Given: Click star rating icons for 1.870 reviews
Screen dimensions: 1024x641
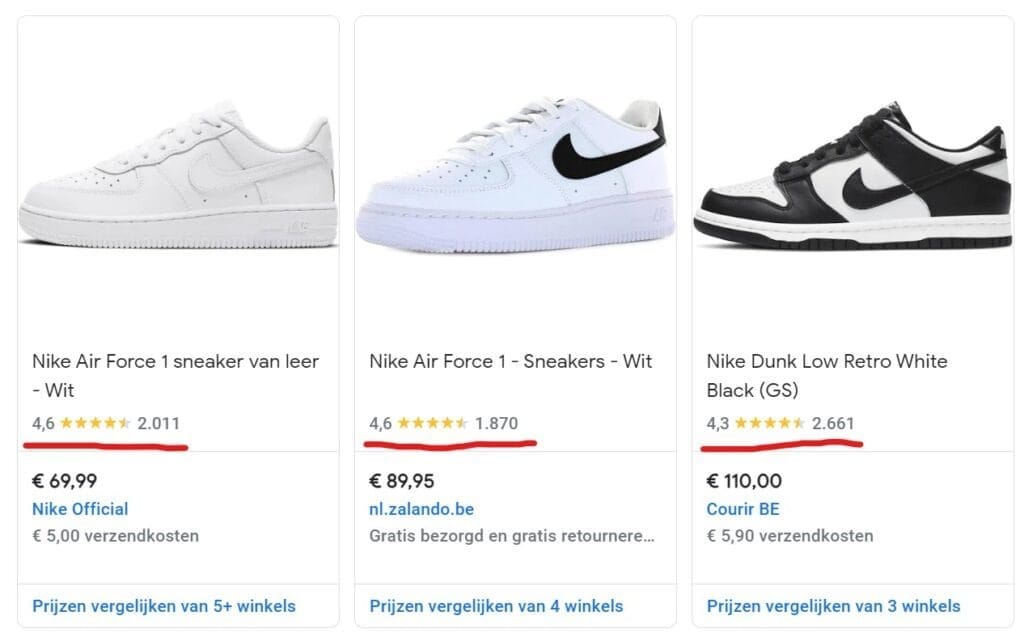Looking at the screenshot, I should coord(433,423).
